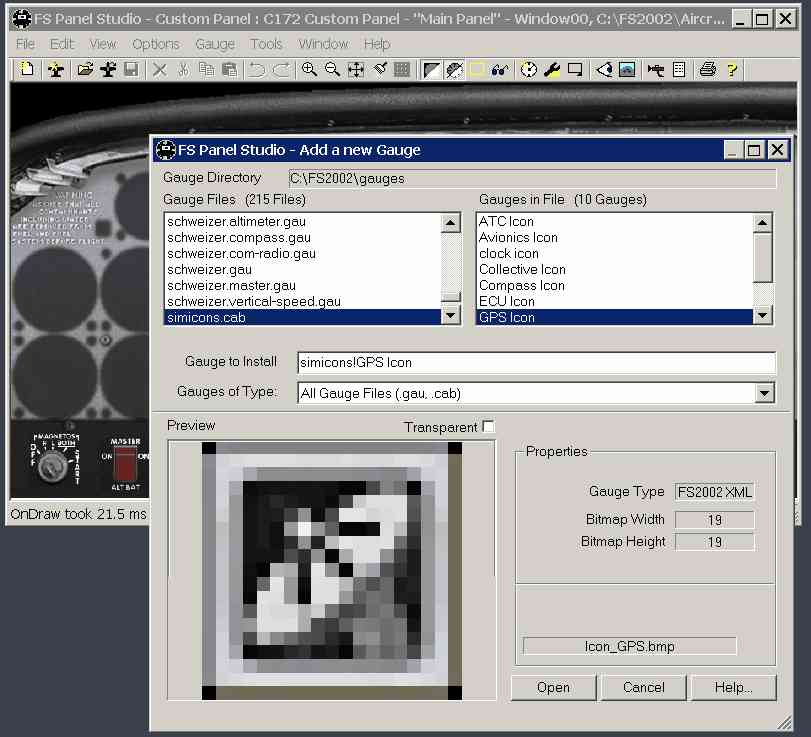811x737 pixels.
Task: Open the Window menu
Action: pos(324,44)
